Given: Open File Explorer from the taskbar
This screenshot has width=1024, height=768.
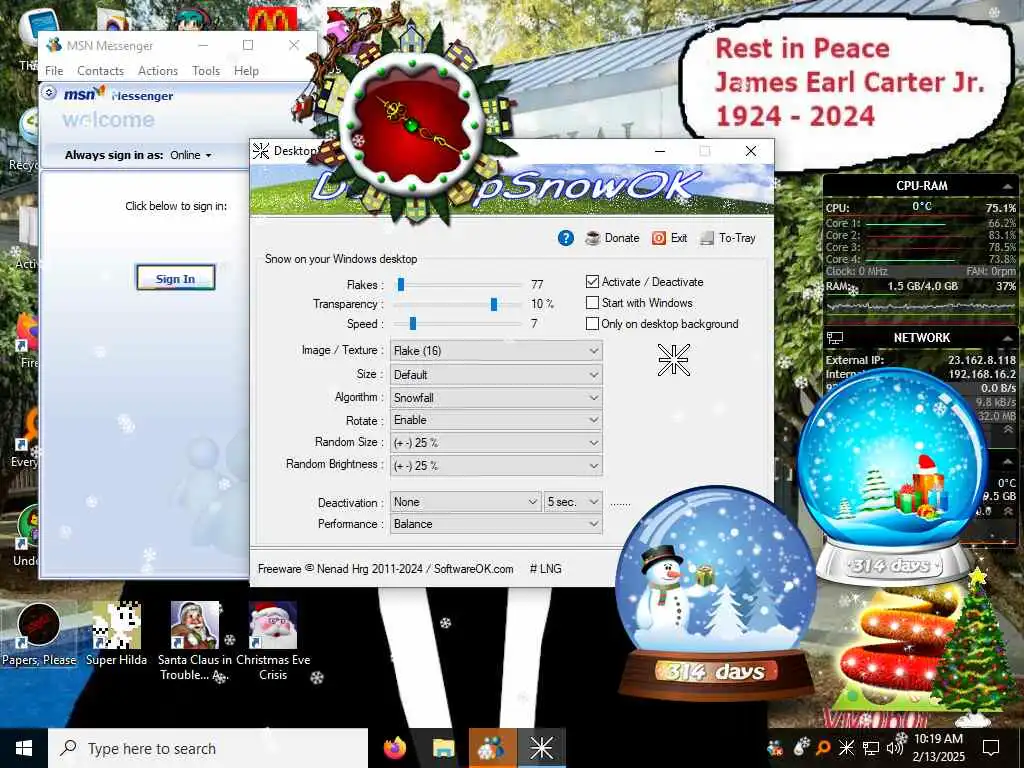Looking at the screenshot, I should 443,748.
